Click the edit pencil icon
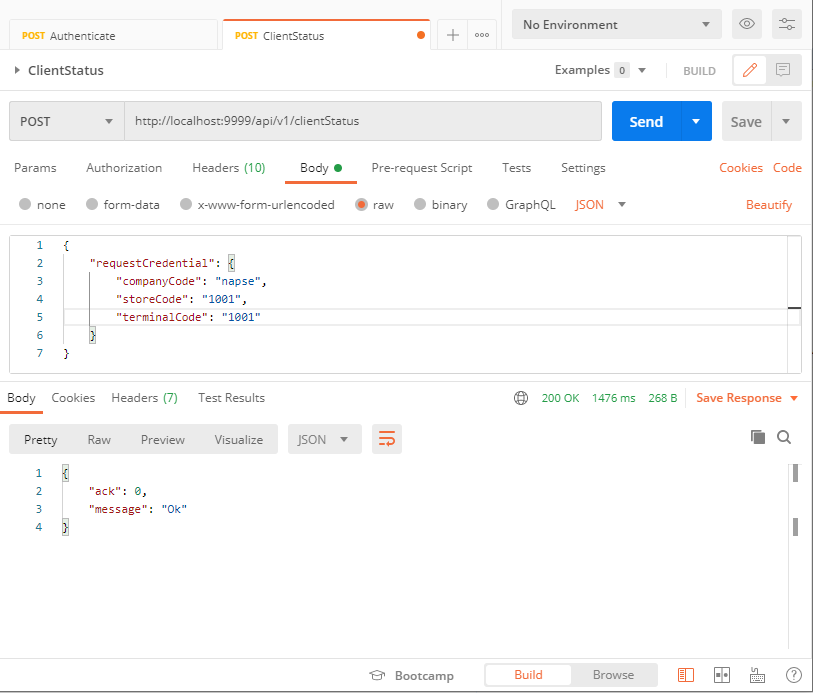 (750, 70)
